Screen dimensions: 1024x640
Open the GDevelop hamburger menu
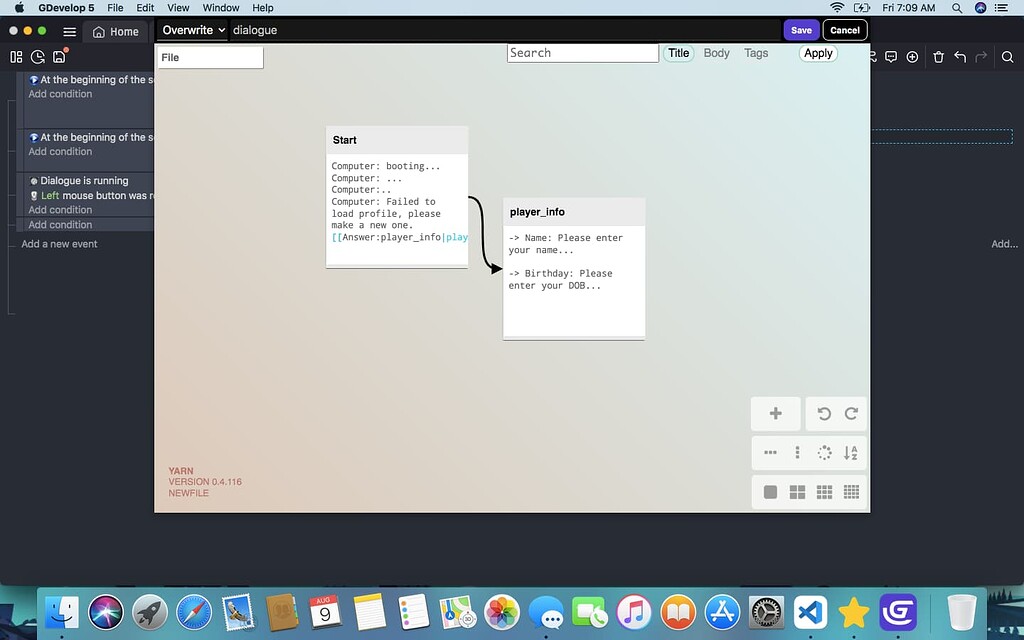[x=69, y=31]
